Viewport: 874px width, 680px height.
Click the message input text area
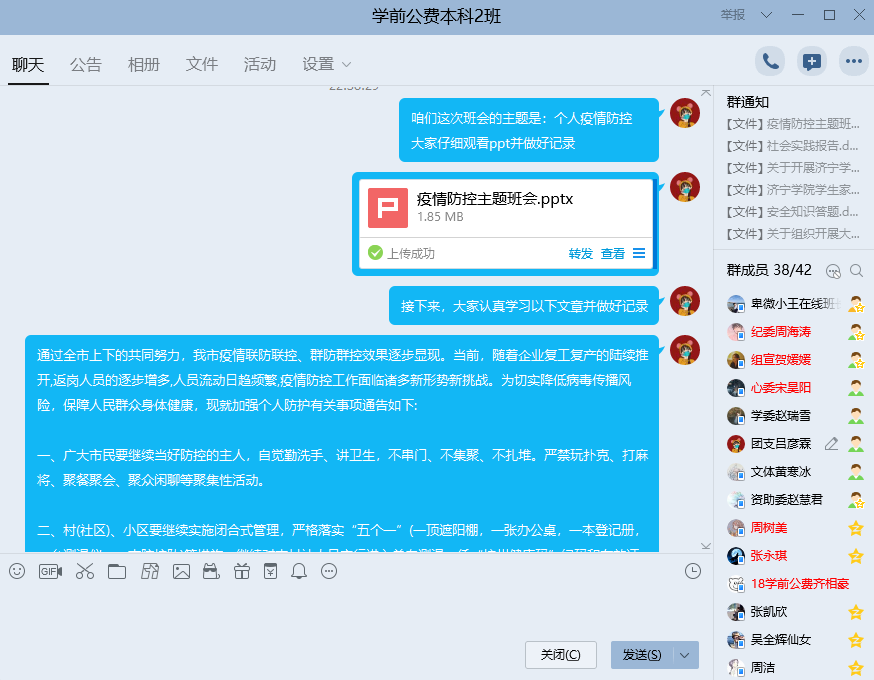click(350, 610)
